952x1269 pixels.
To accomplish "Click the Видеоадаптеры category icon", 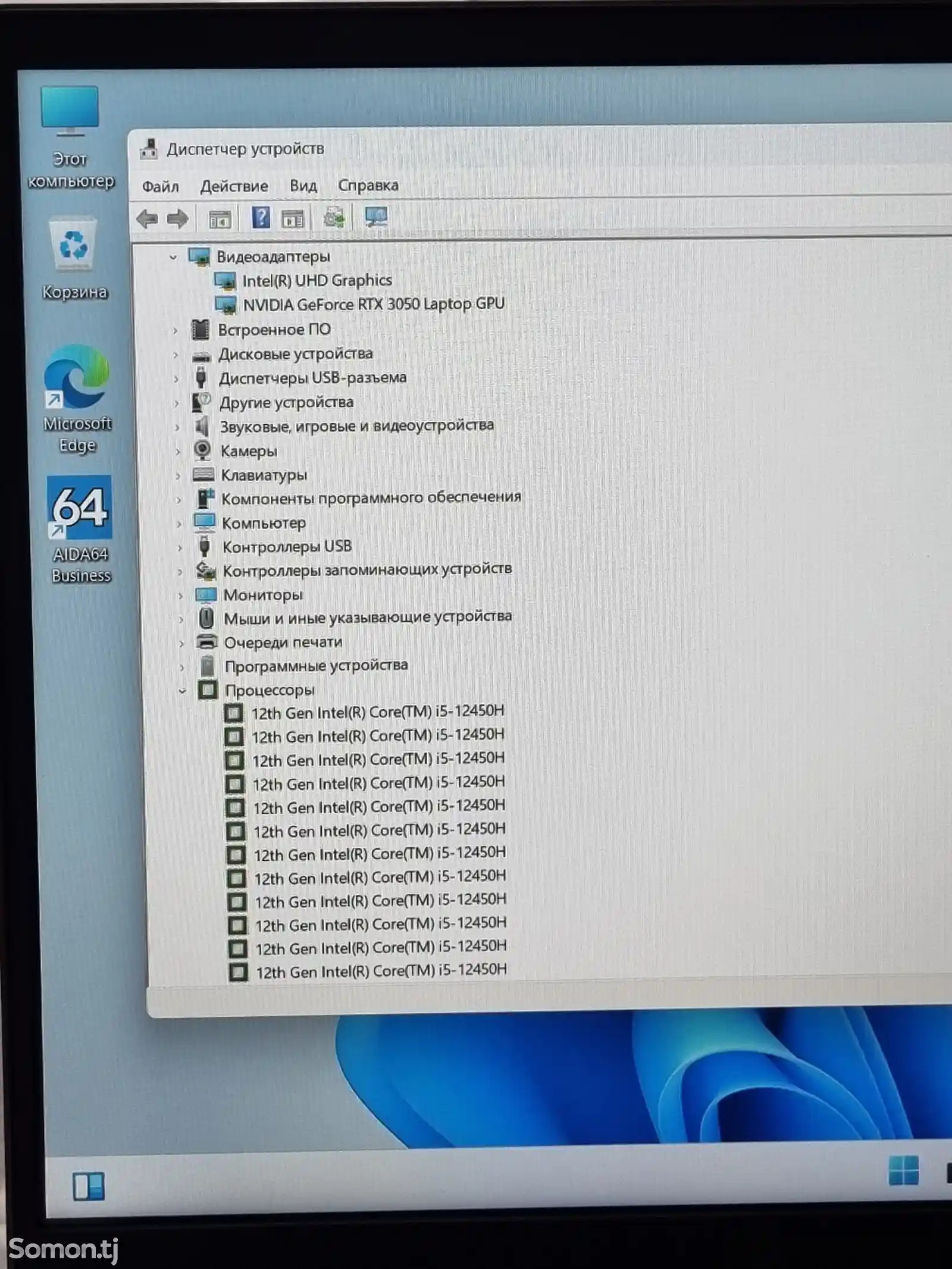I will [199, 257].
